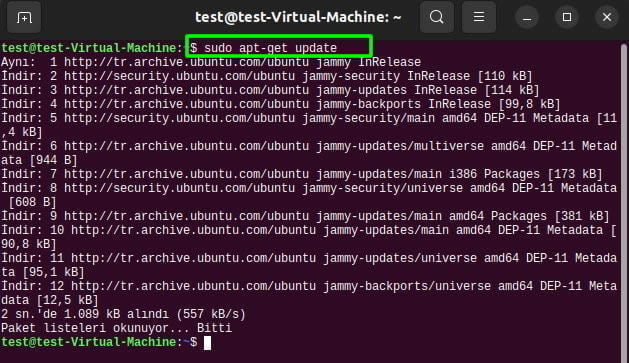Image resolution: width=629 pixels, height=363 pixels.
Task: Place cursor at the bottom empty prompt
Action: coord(207,343)
